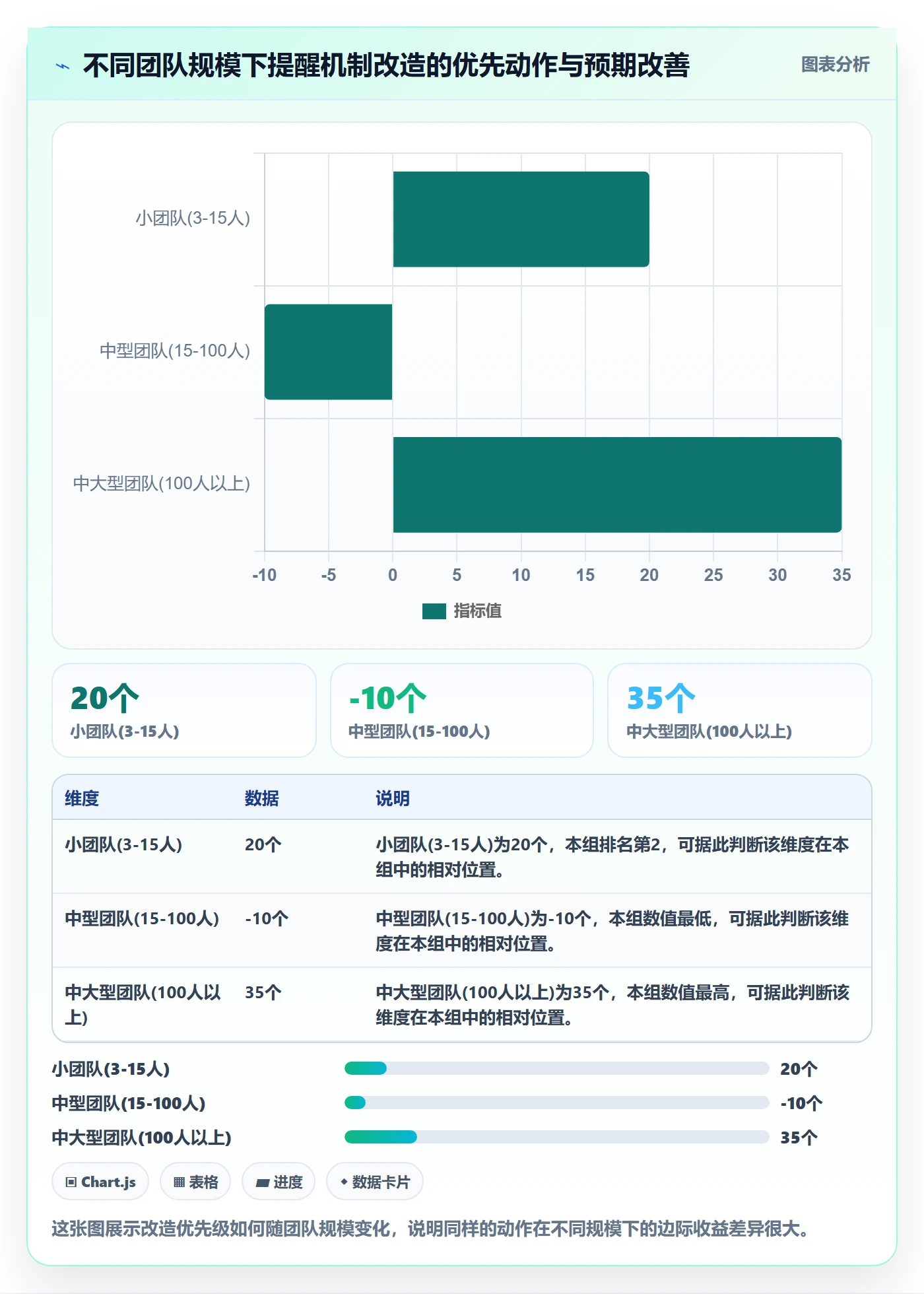Image resolution: width=924 pixels, height=1294 pixels.
Task: Click the 说明 table column header
Action: 393,798
